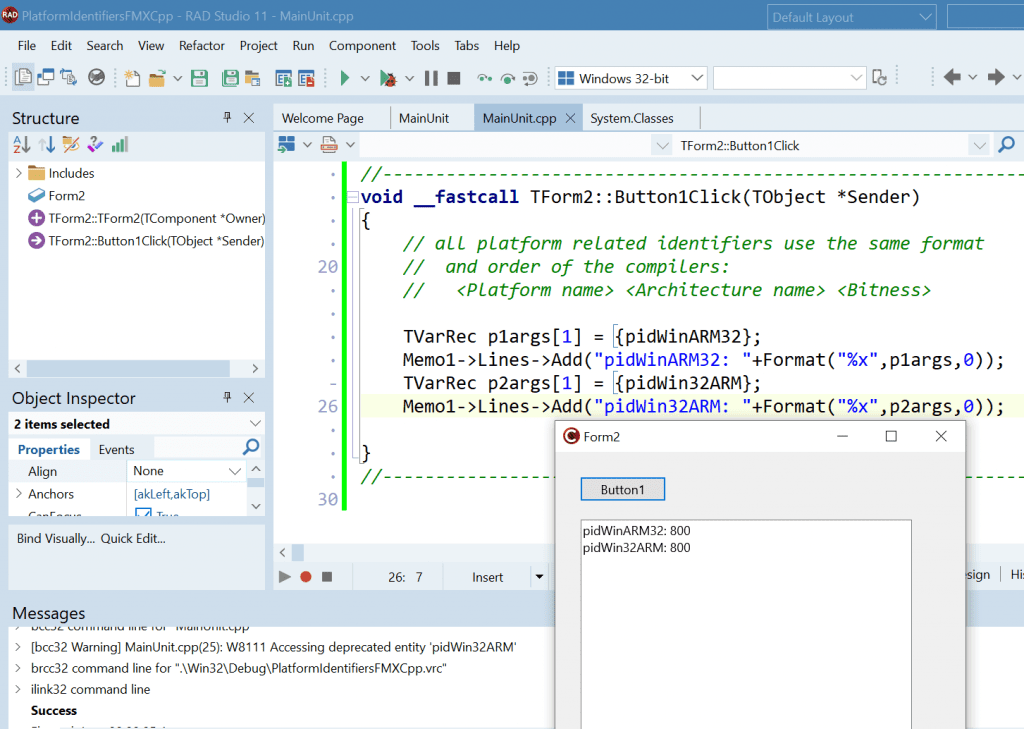Navigate forward with the right arrow icon
Viewport: 1024px width, 729px height.
click(996, 78)
